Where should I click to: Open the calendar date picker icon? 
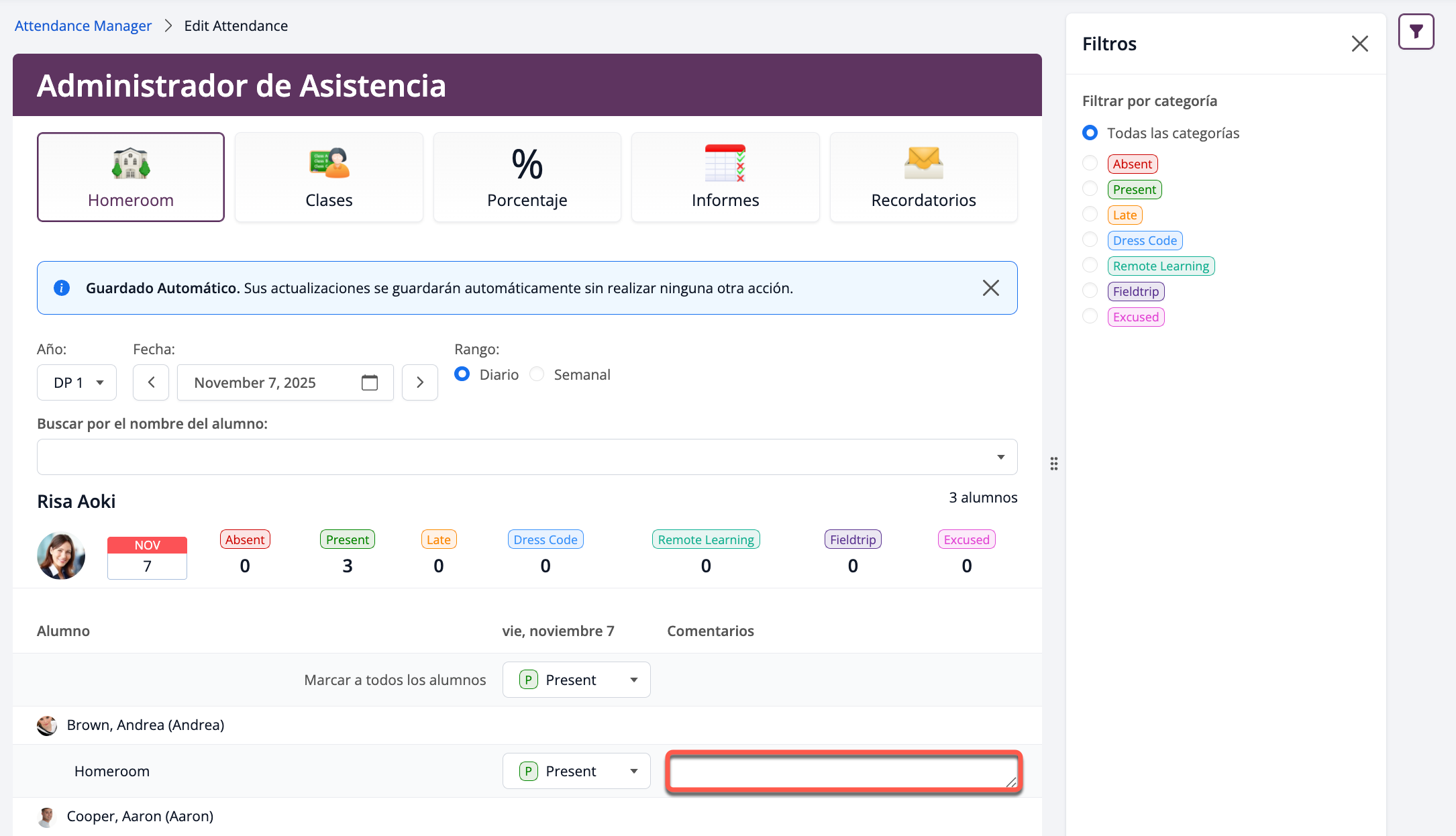point(370,382)
